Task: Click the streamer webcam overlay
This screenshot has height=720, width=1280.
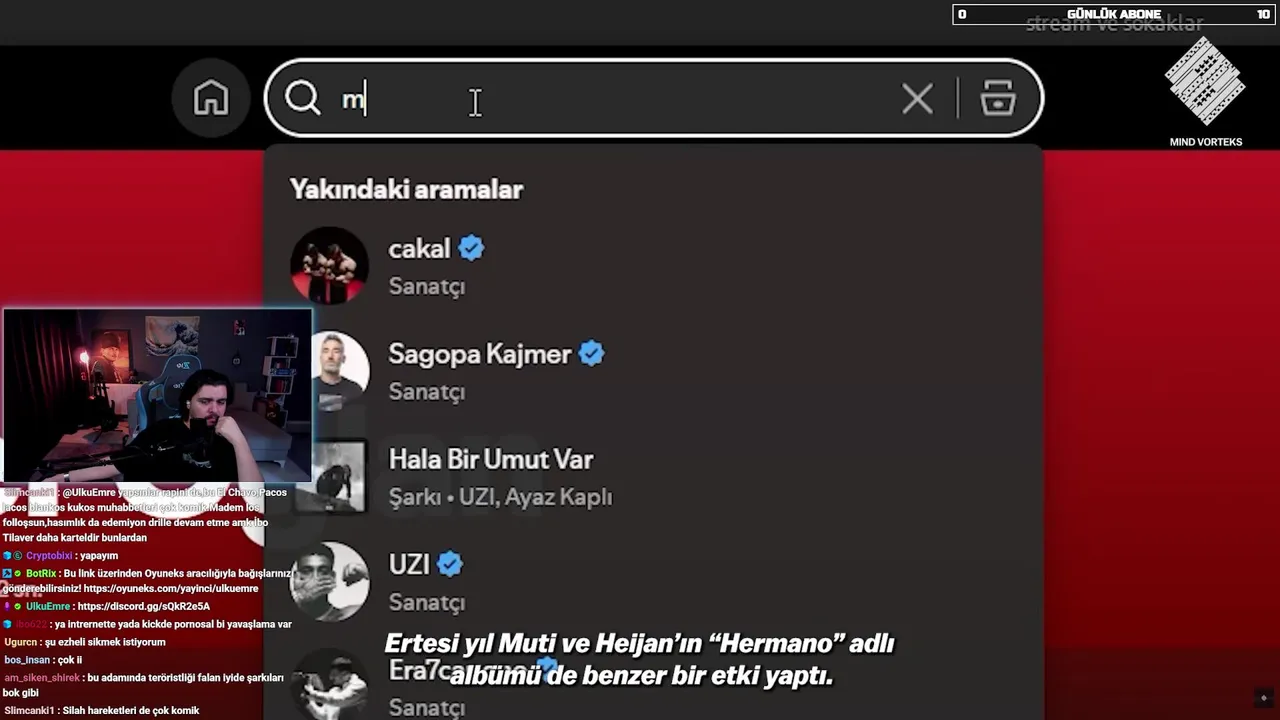Action: 158,396
